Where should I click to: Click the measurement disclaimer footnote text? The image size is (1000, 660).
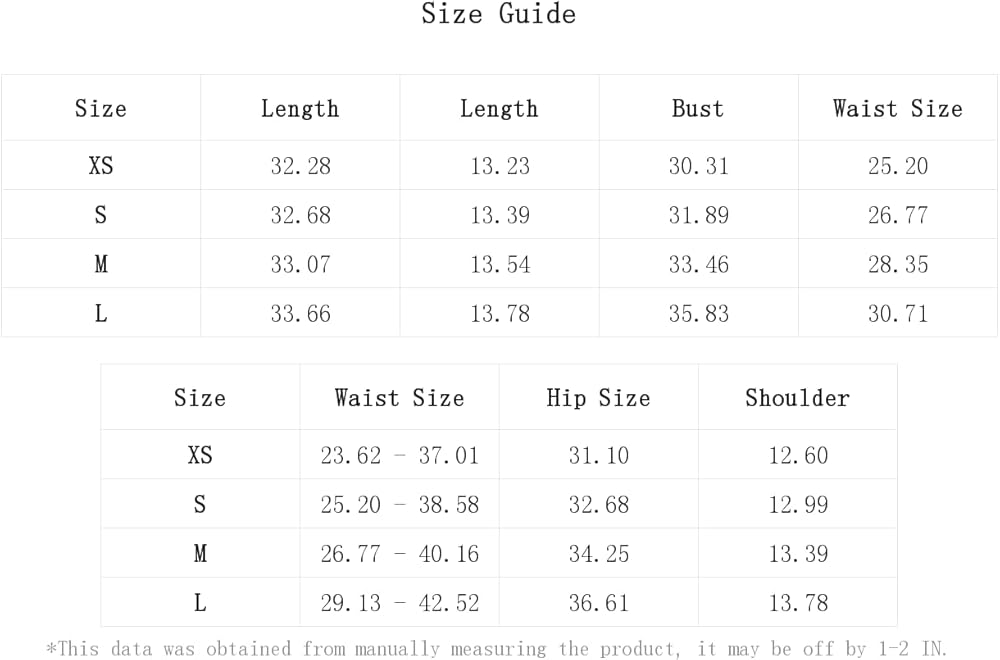(498, 649)
